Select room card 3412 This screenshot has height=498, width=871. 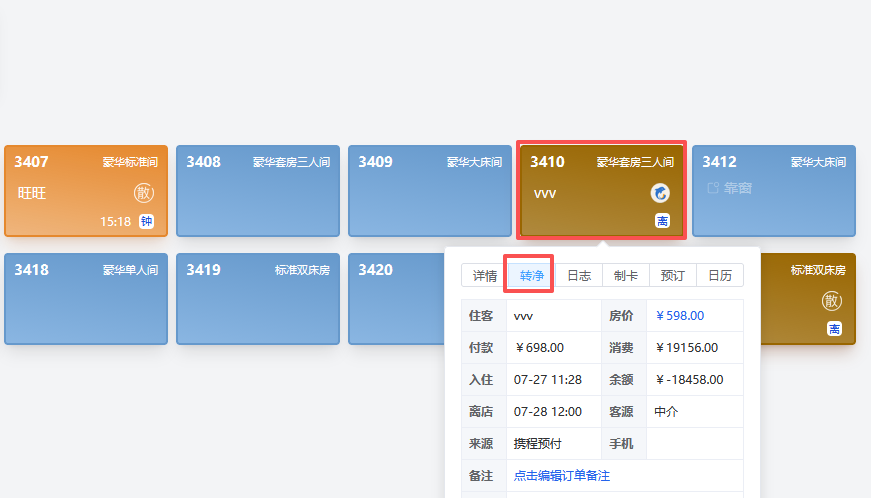(774, 191)
